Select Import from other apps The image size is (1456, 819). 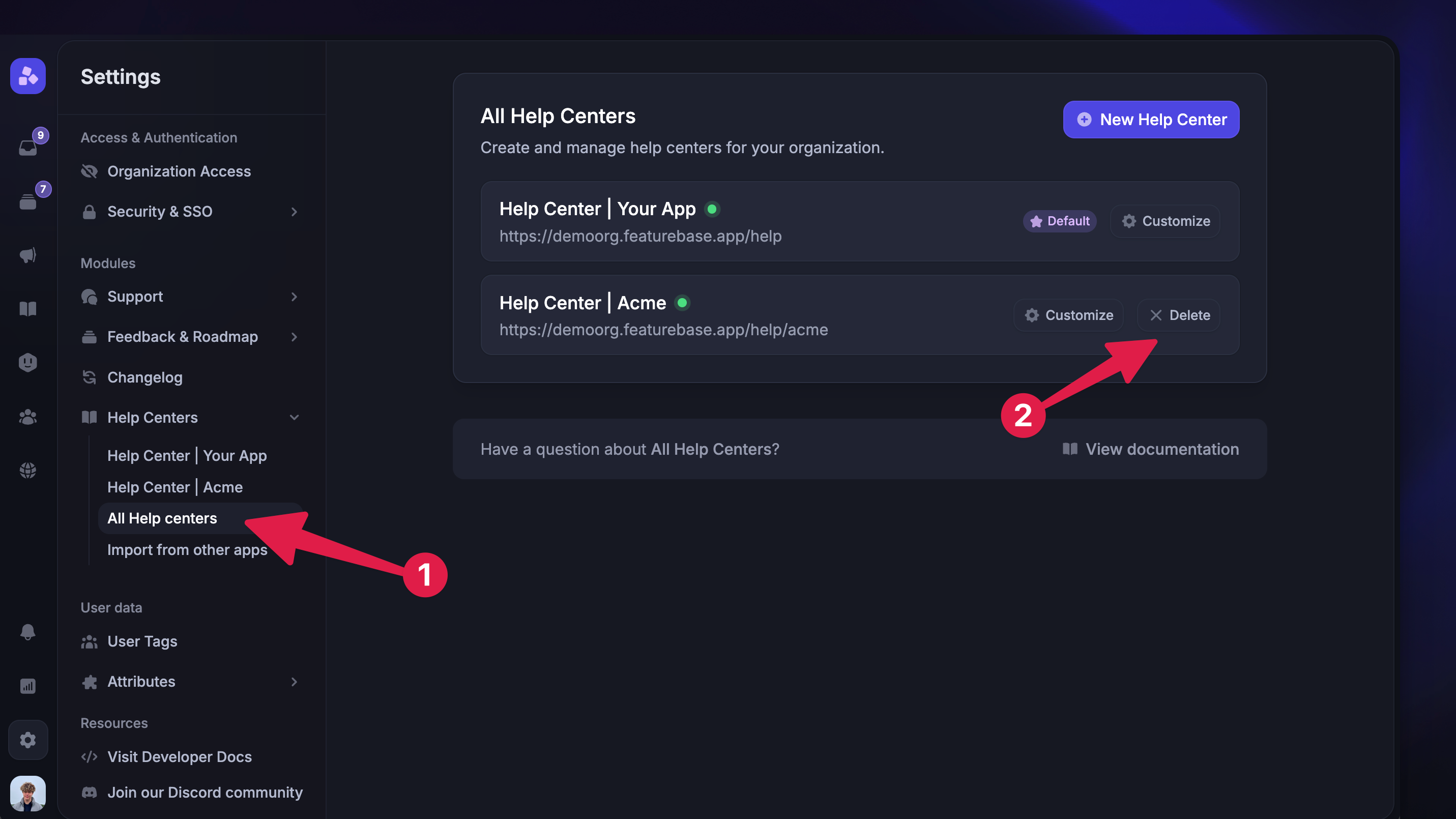pyautogui.click(x=187, y=549)
